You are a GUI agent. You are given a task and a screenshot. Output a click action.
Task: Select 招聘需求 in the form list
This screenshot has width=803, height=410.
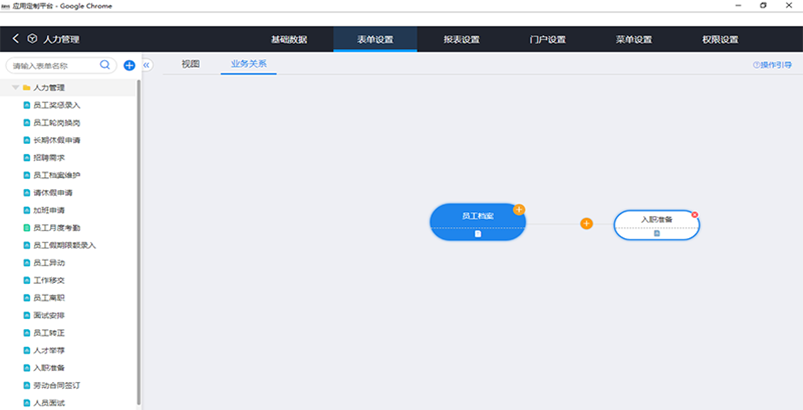tap(49, 158)
